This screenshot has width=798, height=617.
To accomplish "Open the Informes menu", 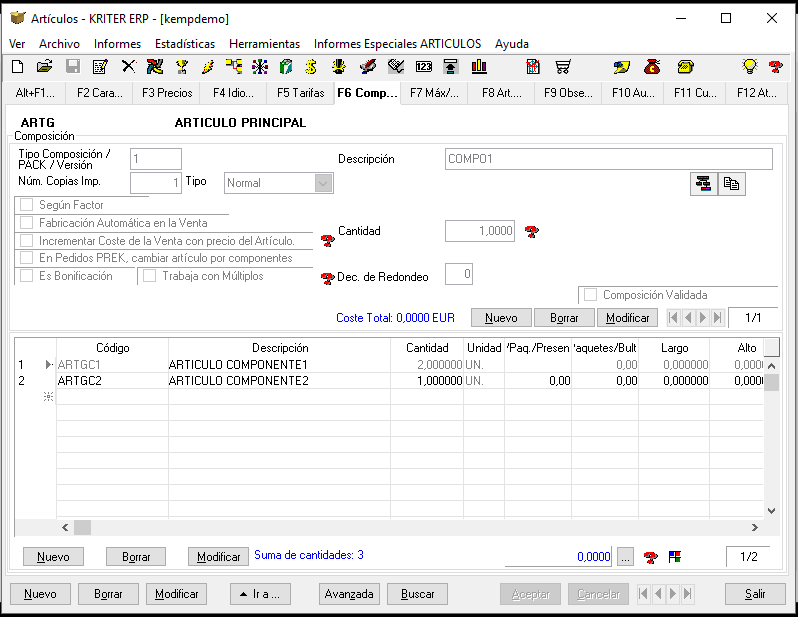I will [117, 44].
